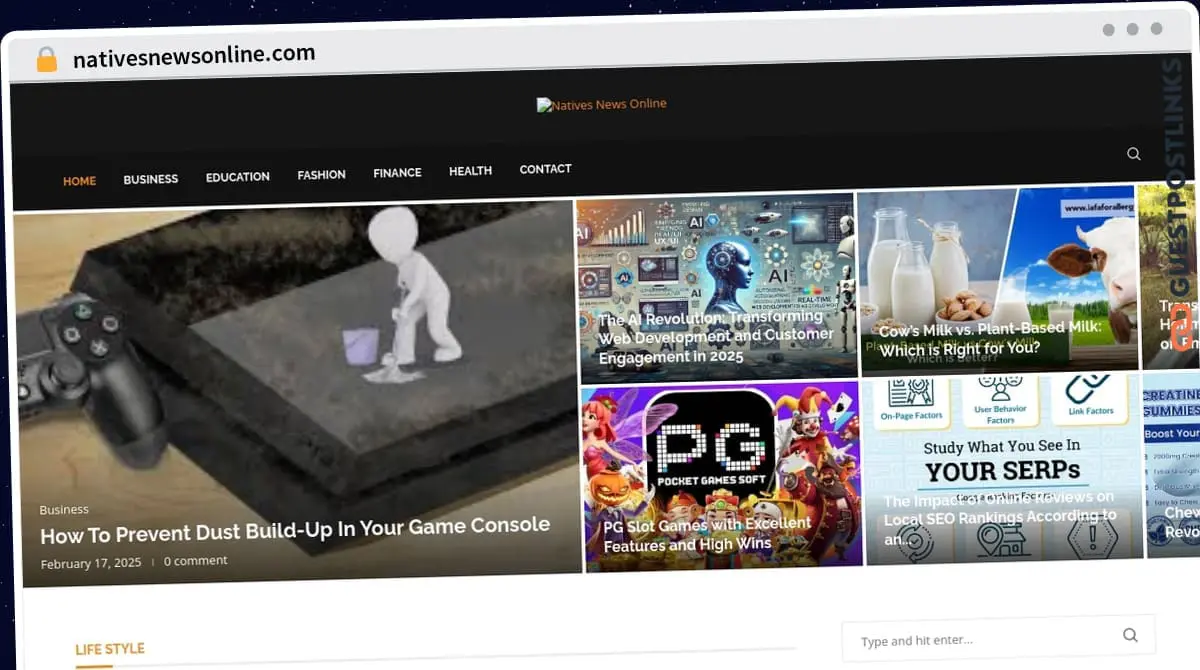Open The AI Revolution article title
Viewport: 1200px width, 670px height.
pos(715,337)
